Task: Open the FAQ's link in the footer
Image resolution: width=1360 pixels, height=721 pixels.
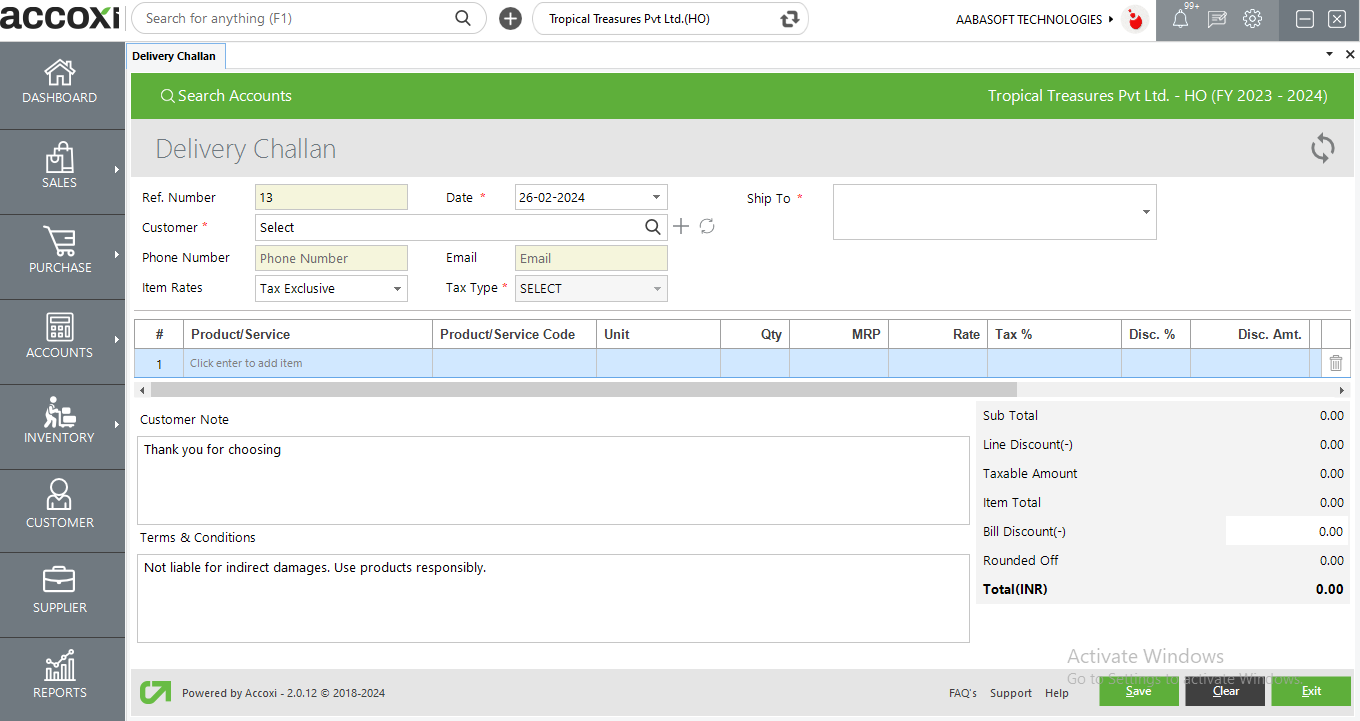Action: pyautogui.click(x=962, y=693)
